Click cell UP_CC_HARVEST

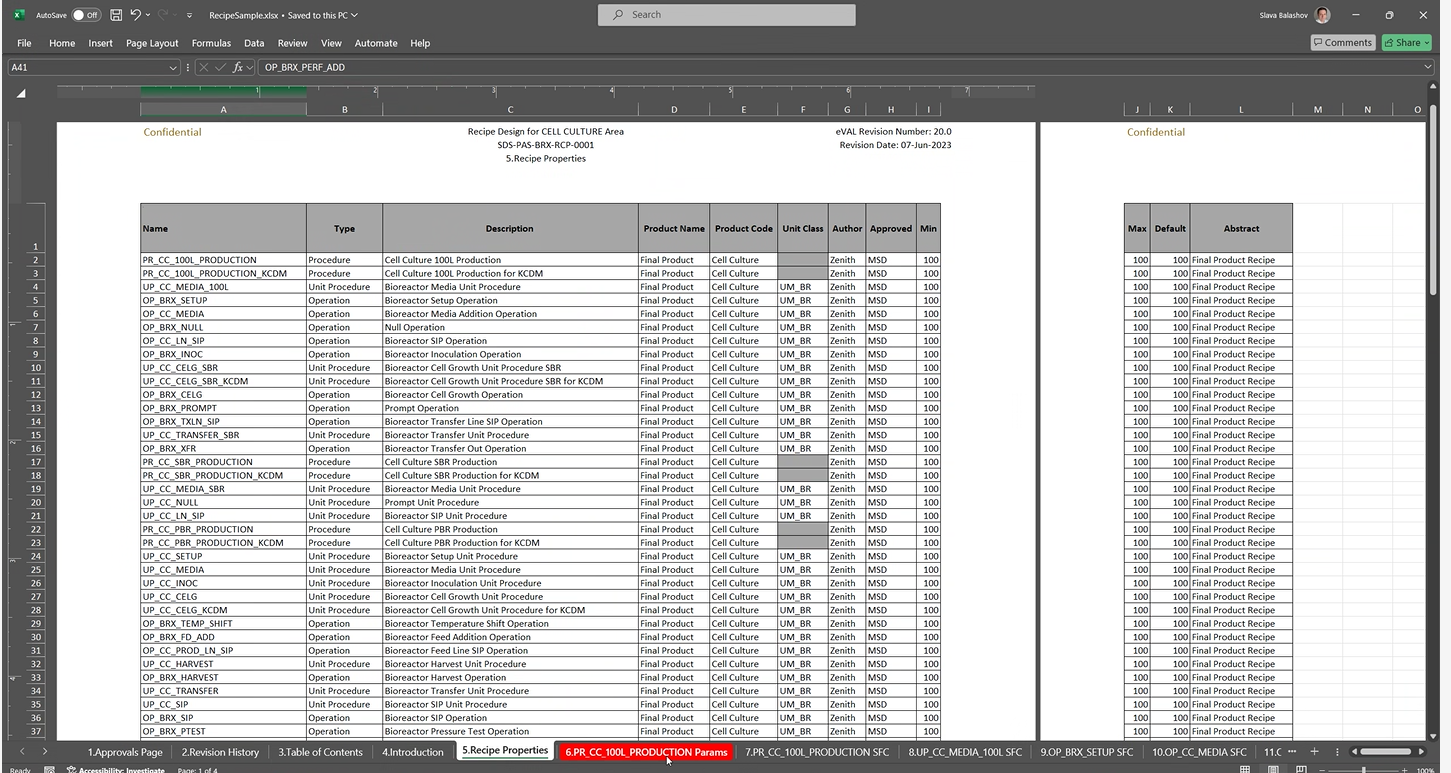click(x=223, y=664)
